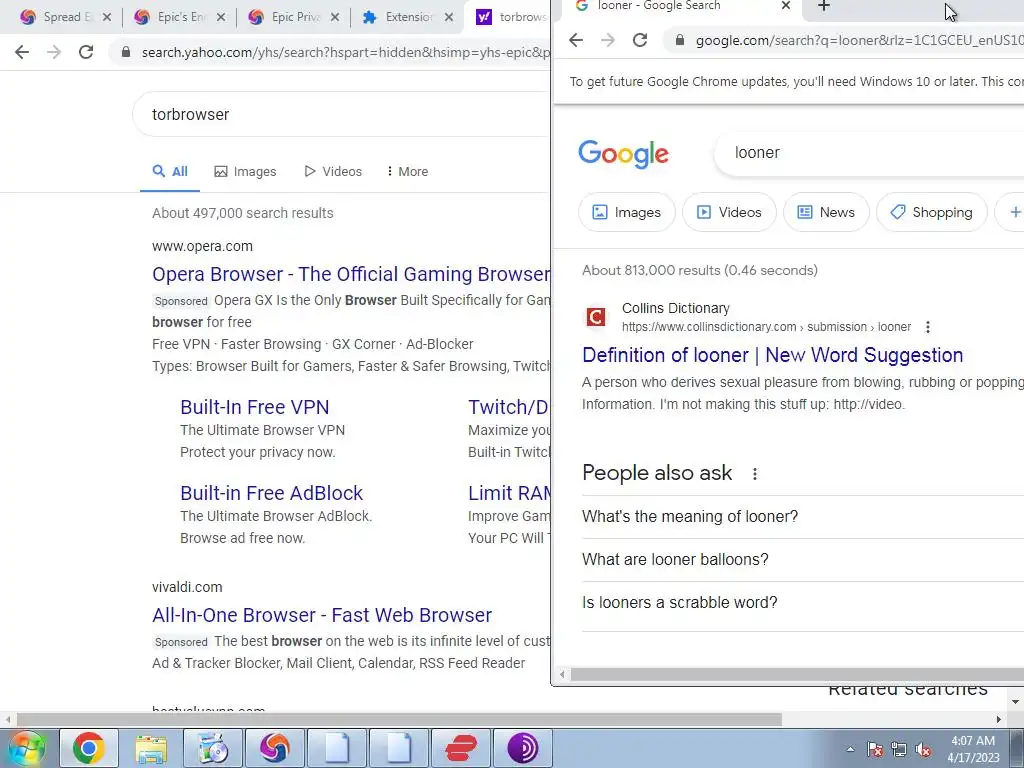1024x768 pixels.
Task: Expand "Is looners a scrabble word?"
Action: (x=803, y=603)
